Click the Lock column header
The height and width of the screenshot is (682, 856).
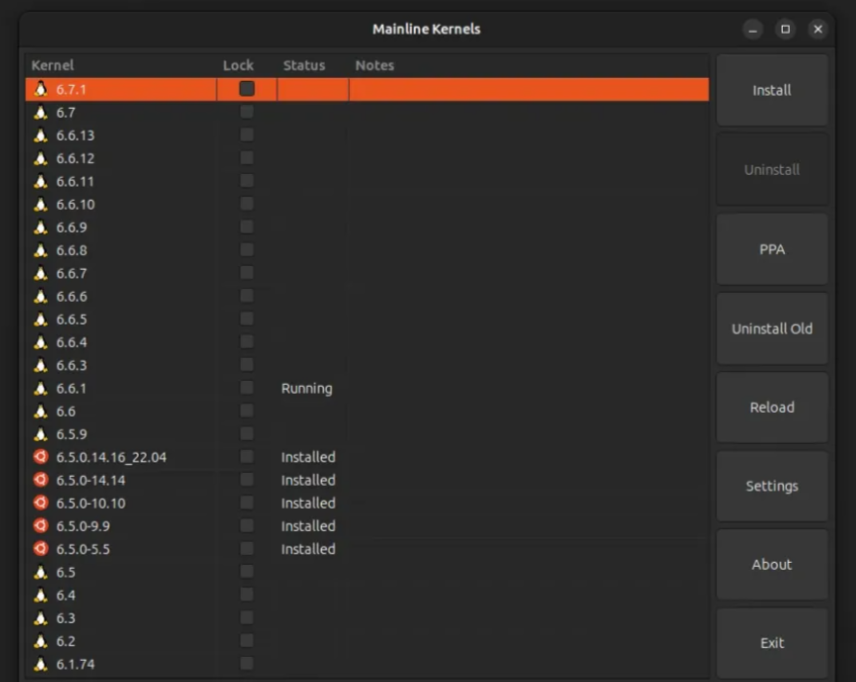coord(238,66)
